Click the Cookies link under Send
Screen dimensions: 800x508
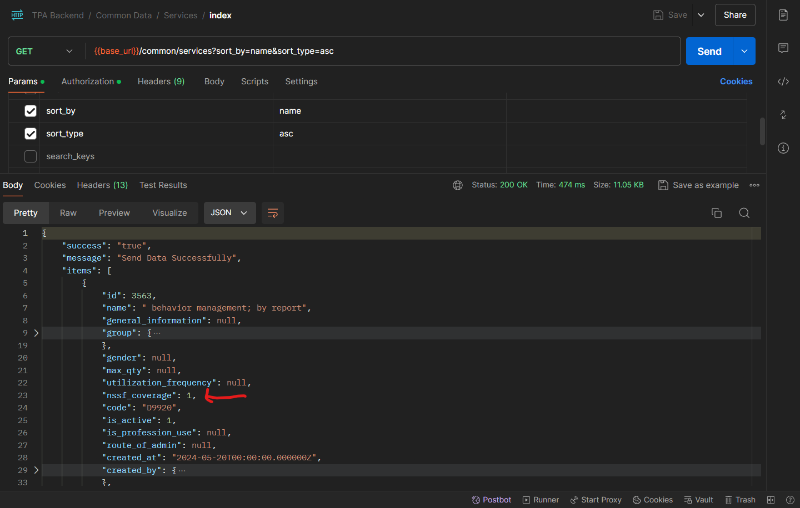tap(736, 81)
